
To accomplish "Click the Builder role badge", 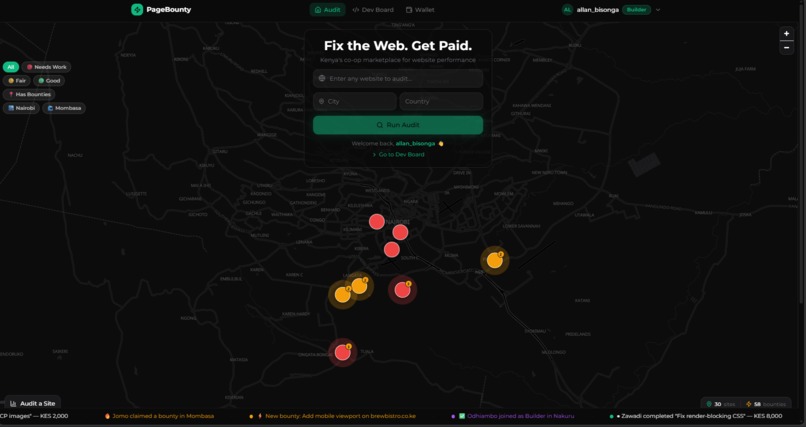I will click(636, 10).
